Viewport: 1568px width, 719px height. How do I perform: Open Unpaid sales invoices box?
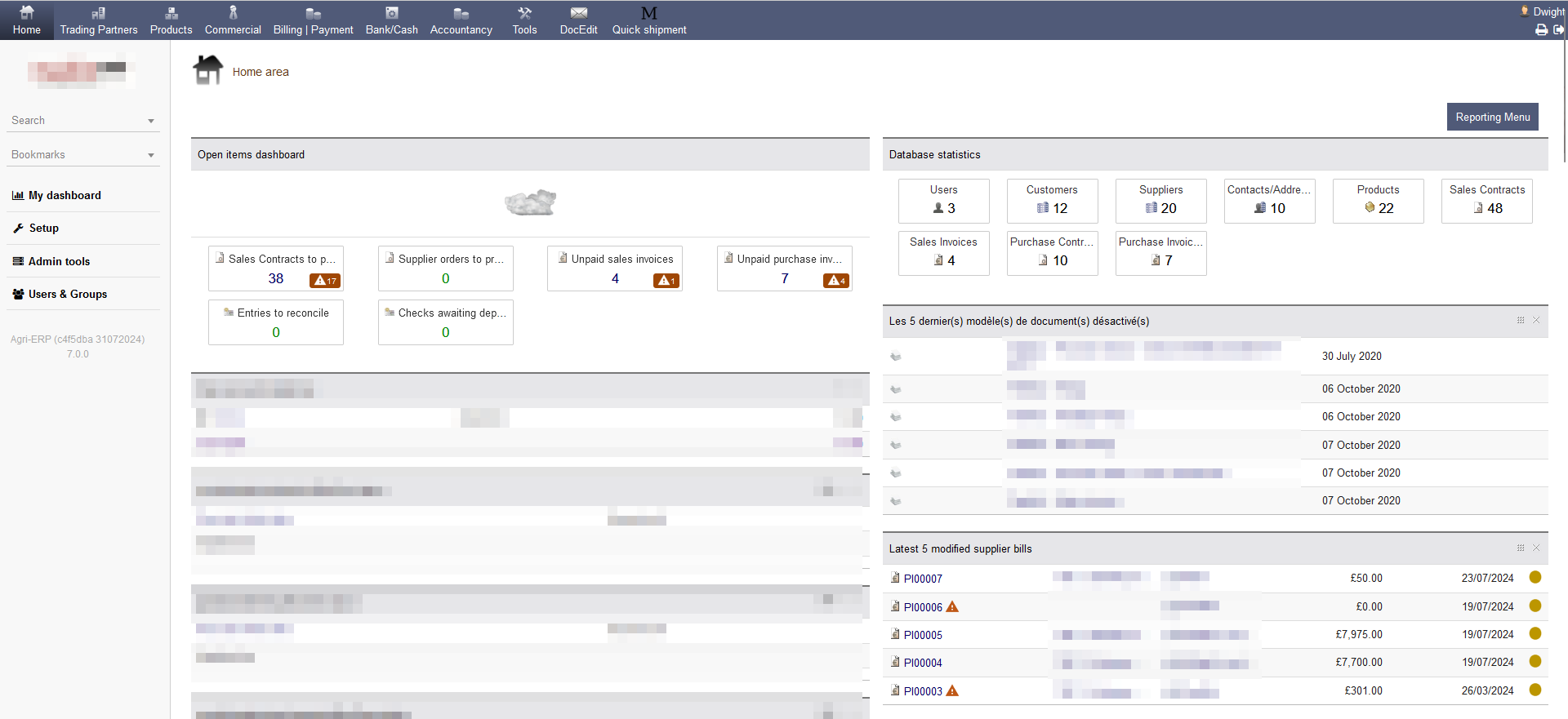tap(615, 269)
